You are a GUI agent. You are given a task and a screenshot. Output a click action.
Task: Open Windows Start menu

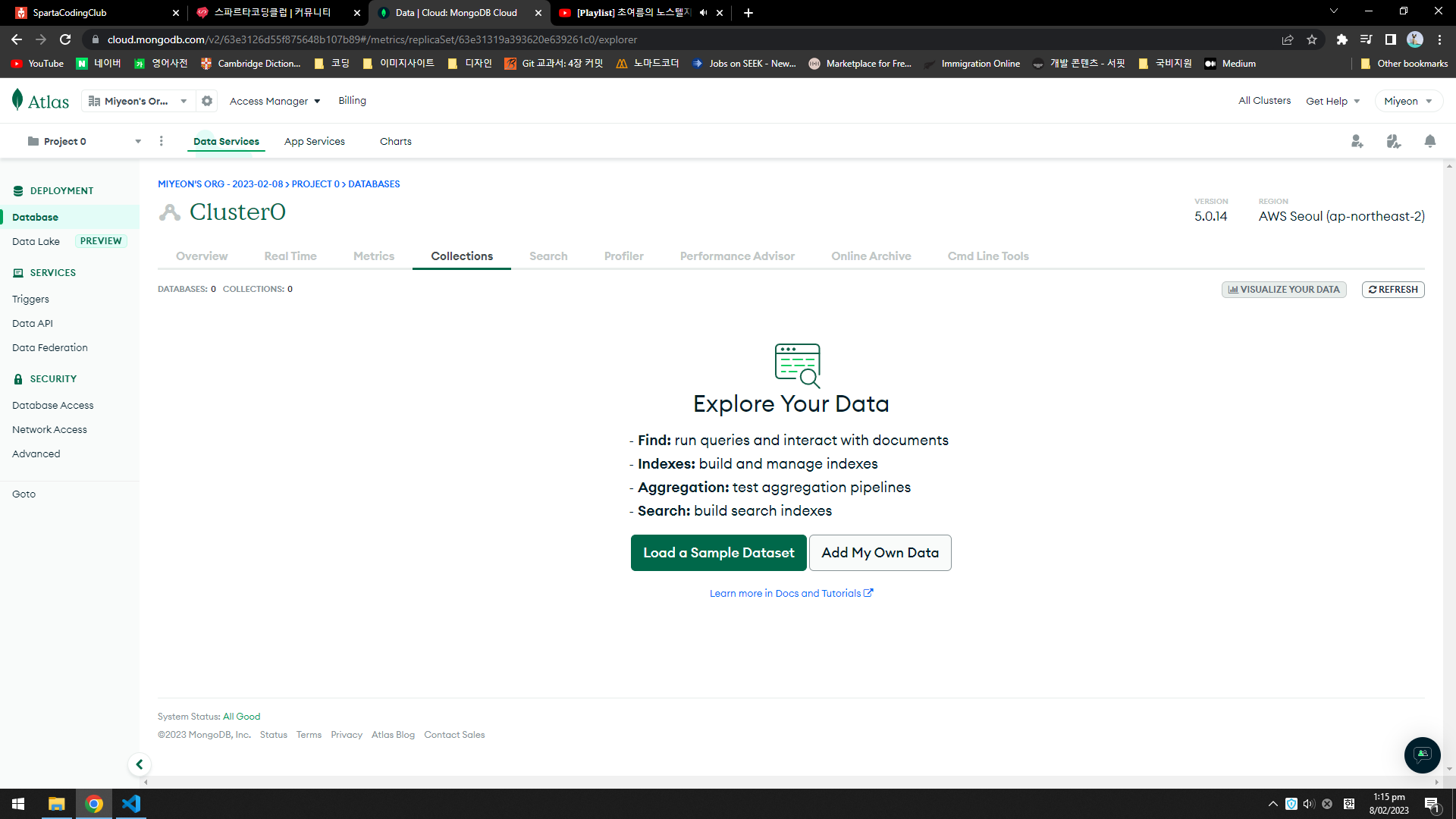coord(18,804)
